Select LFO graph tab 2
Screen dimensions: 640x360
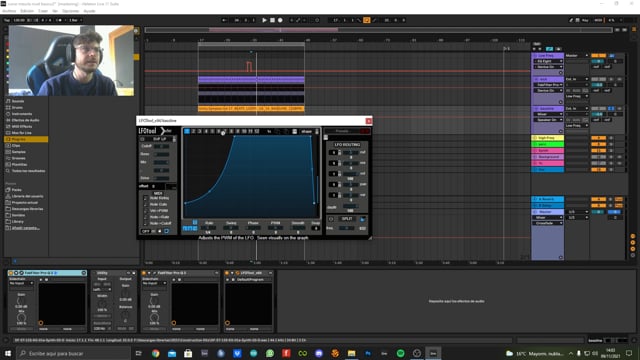193,131
